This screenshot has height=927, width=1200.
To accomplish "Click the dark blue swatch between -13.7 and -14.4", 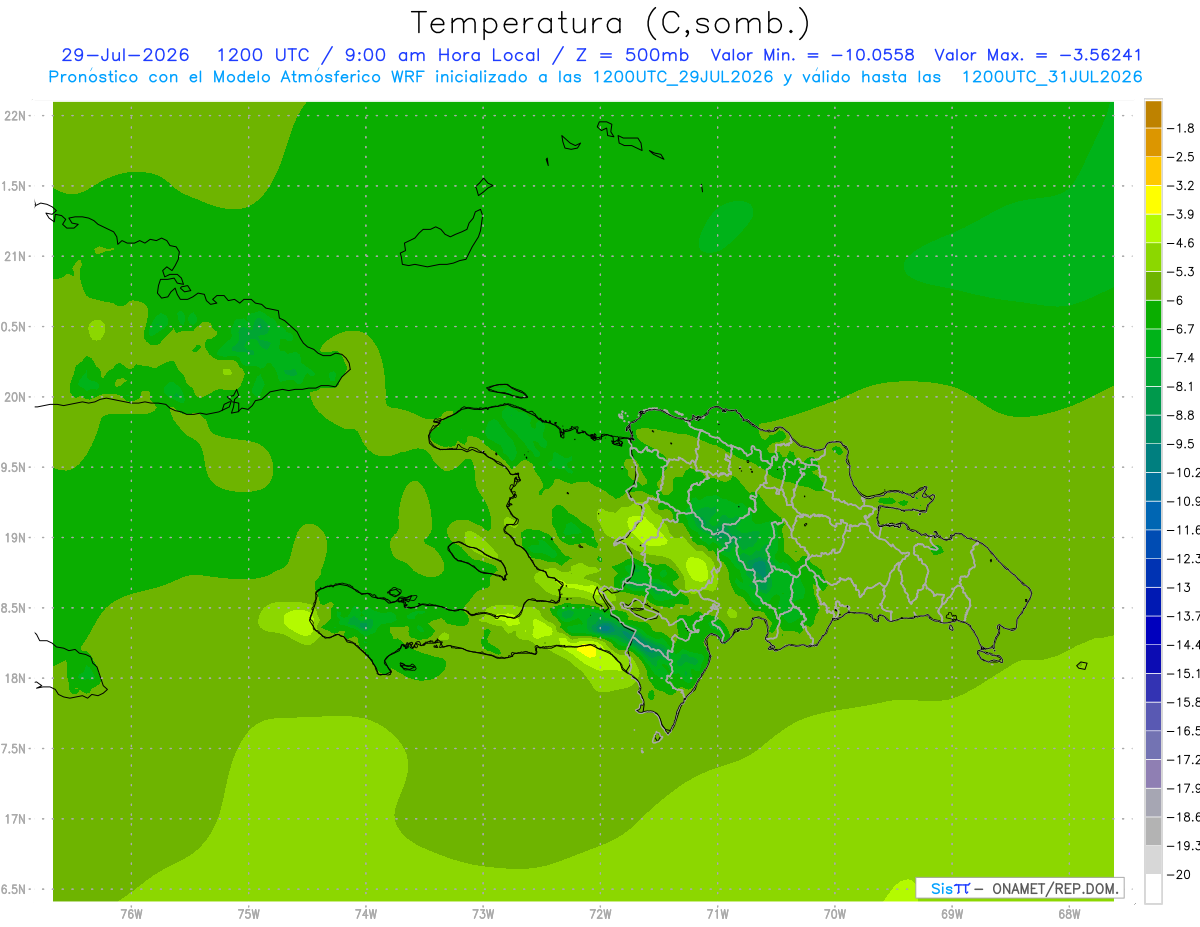I will pos(1153,630).
